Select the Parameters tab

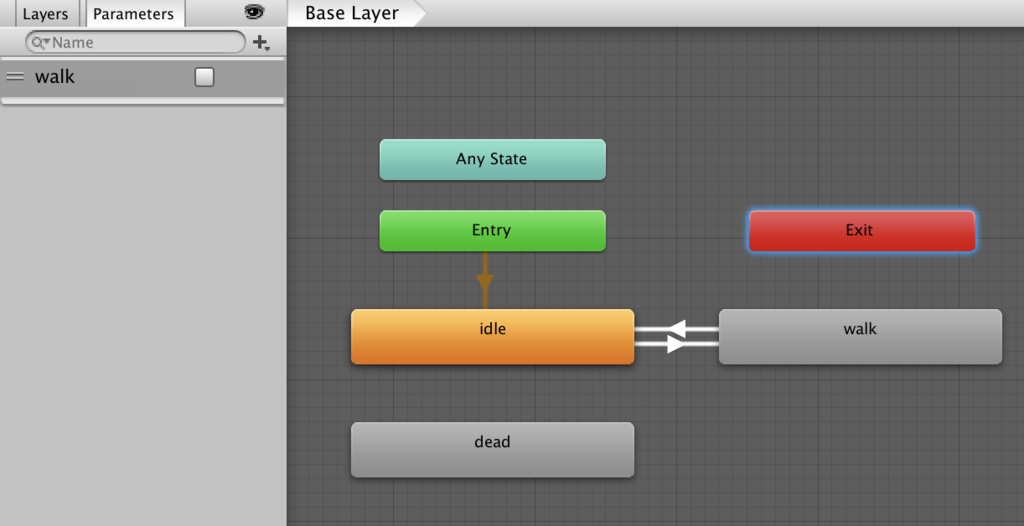135,14
